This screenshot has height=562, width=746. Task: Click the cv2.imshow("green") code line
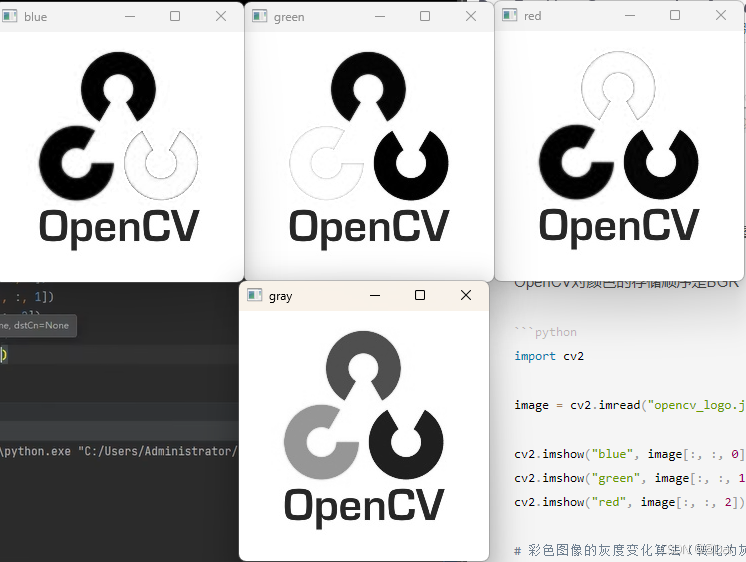629,478
